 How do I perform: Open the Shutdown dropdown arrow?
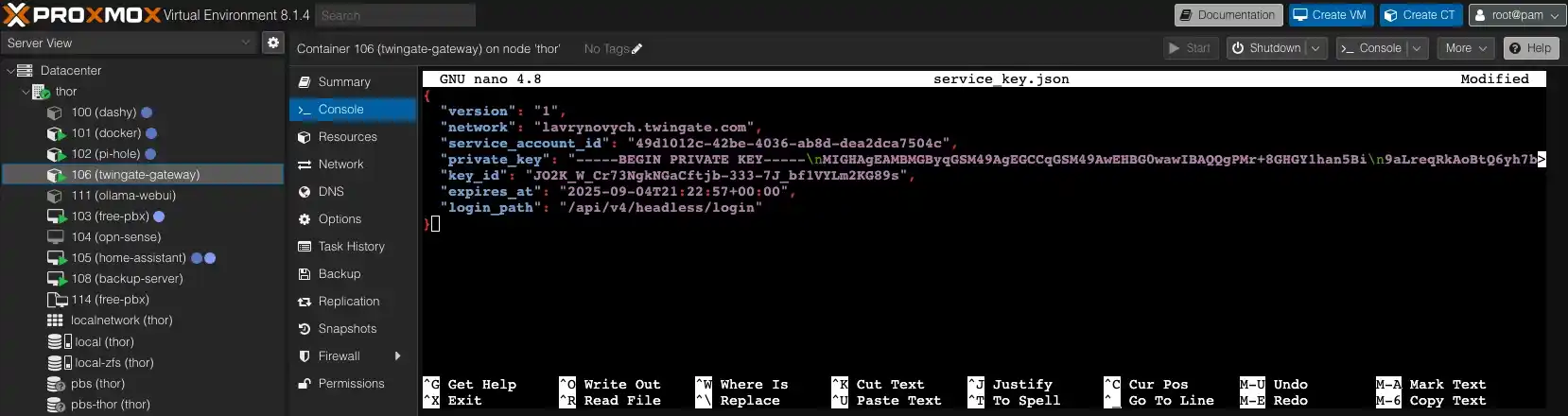tap(1315, 48)
